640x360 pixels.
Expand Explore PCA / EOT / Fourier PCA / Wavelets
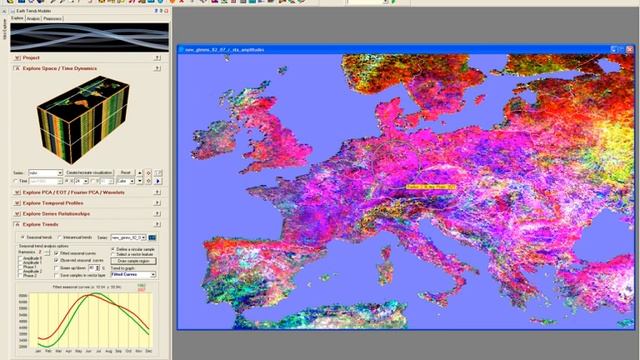coord(17,192)
